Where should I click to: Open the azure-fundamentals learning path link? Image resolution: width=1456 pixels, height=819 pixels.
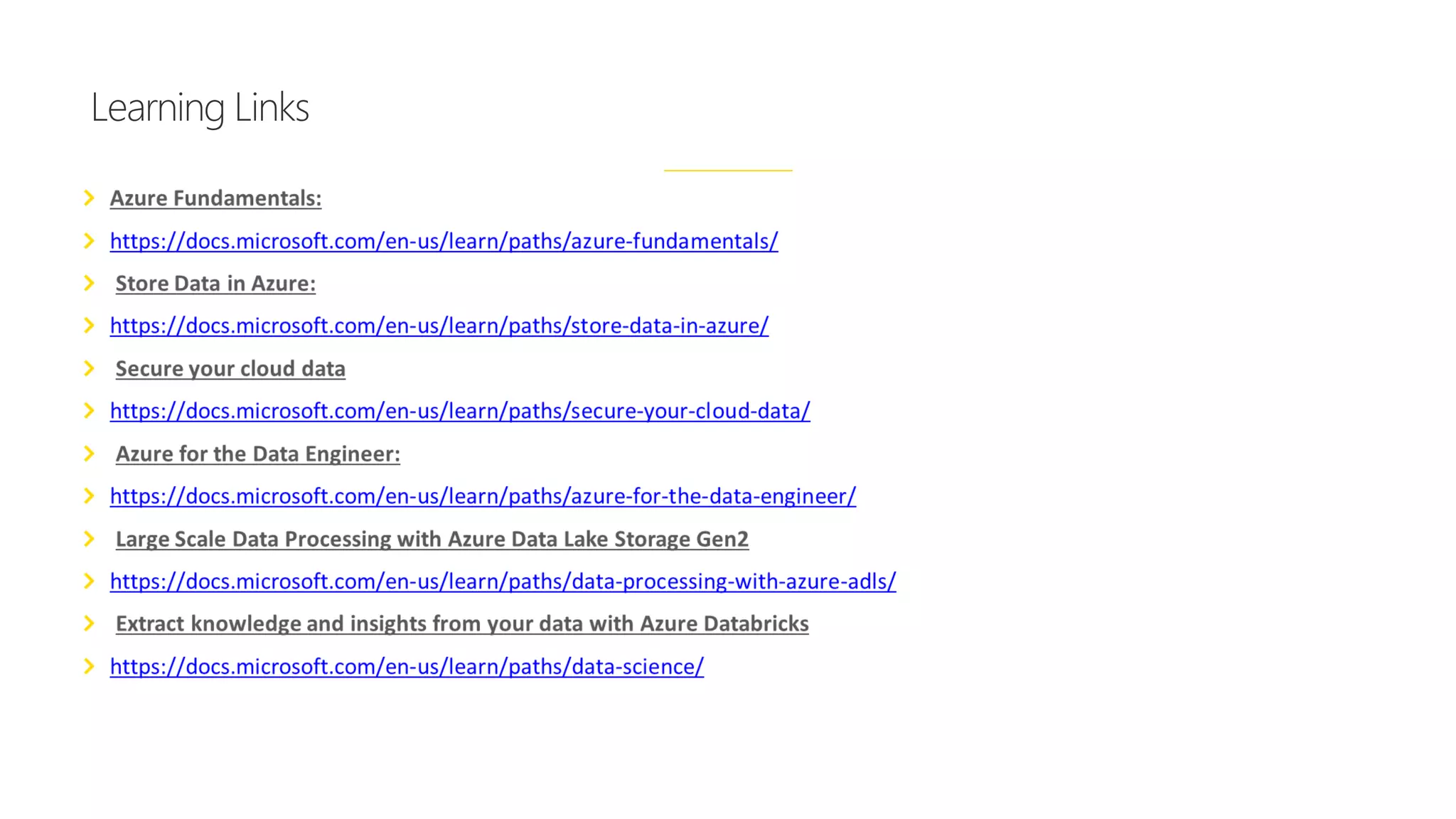[x=444, y=241]
